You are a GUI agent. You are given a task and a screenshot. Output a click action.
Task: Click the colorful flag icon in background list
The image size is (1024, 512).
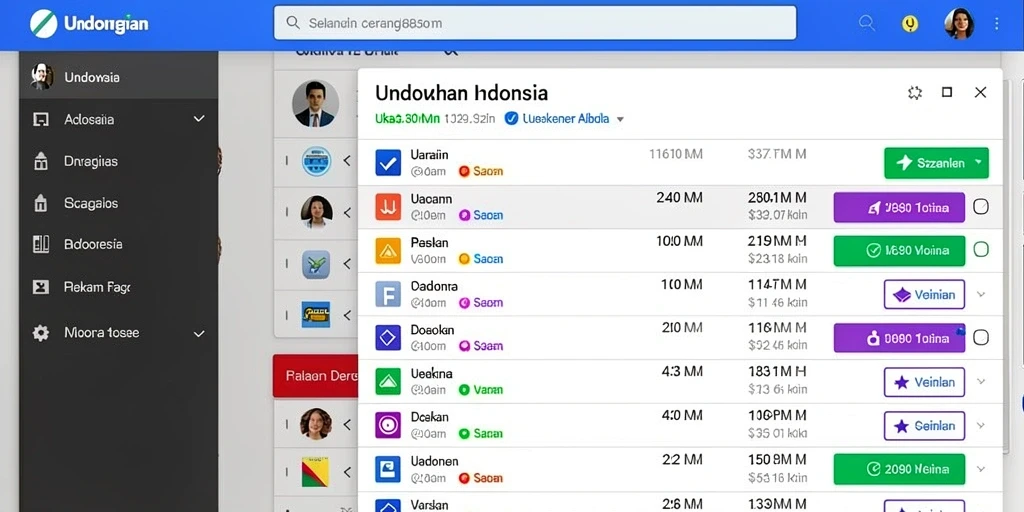coord(316,472)
